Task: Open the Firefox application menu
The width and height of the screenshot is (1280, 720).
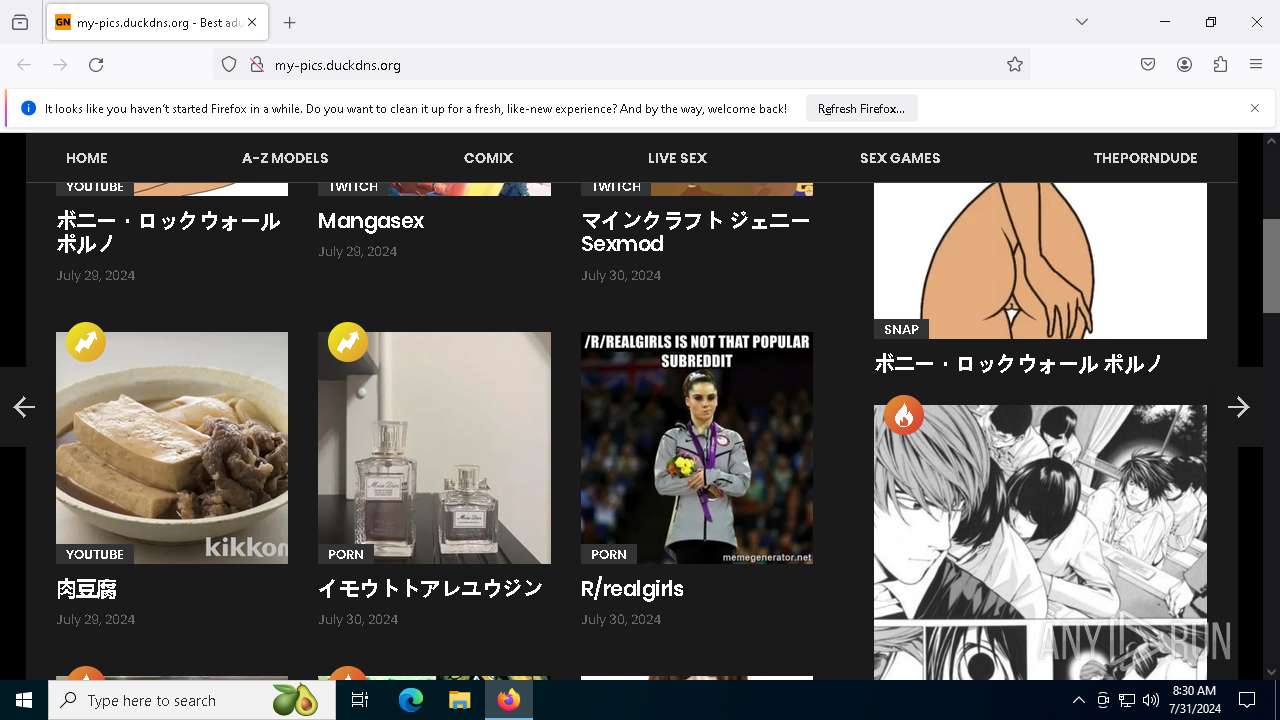Action: 1256,65
